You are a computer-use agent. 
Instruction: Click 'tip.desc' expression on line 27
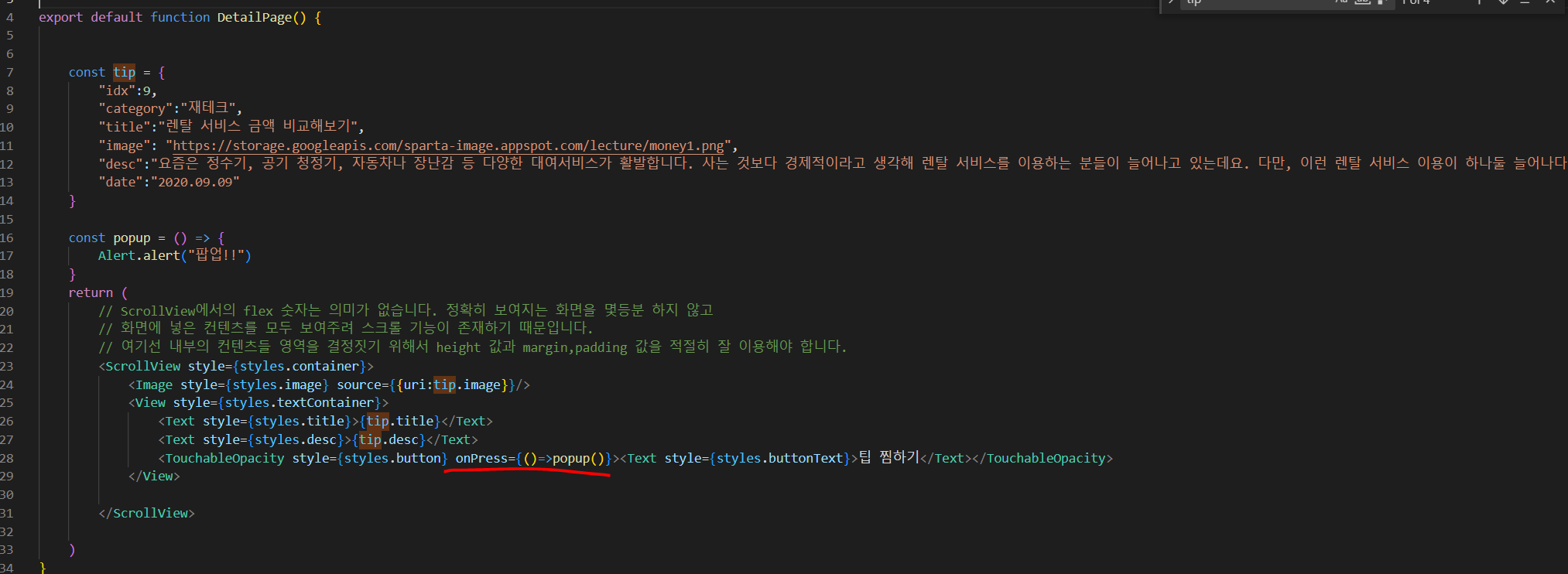(389, 439)
